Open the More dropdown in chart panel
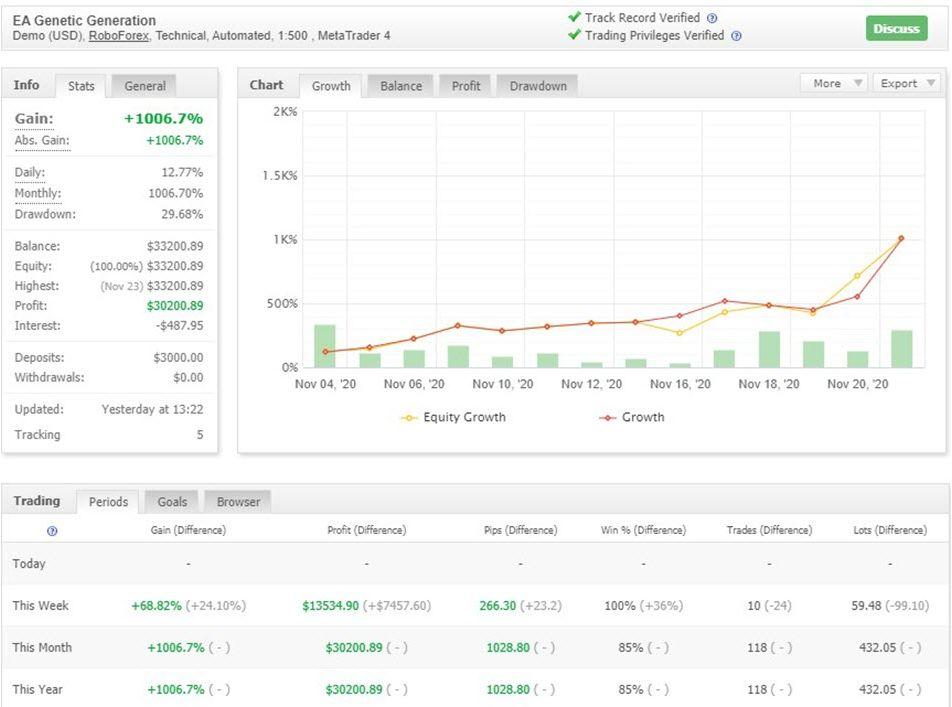 834,83
